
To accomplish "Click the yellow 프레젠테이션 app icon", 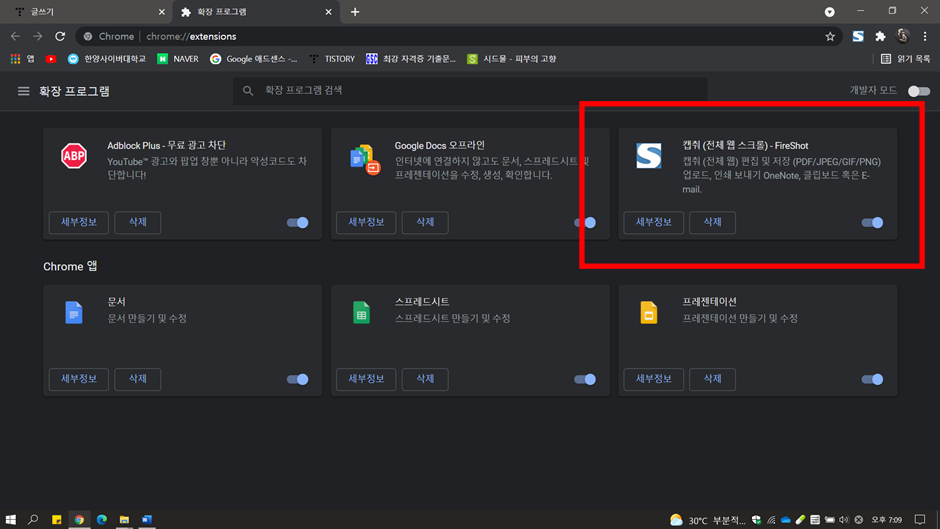I will coord(649,312).
